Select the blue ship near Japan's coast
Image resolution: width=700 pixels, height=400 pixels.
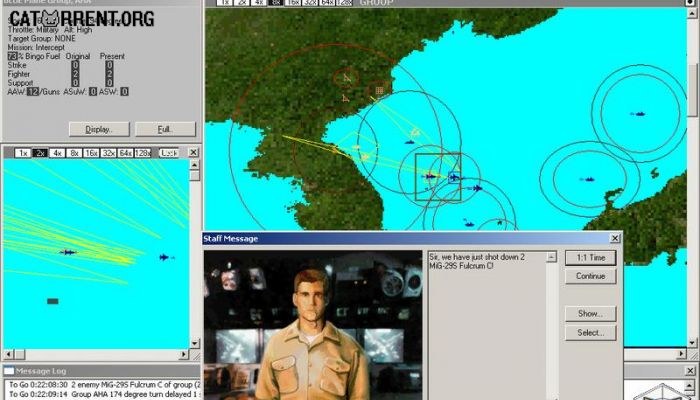[587, 179]
